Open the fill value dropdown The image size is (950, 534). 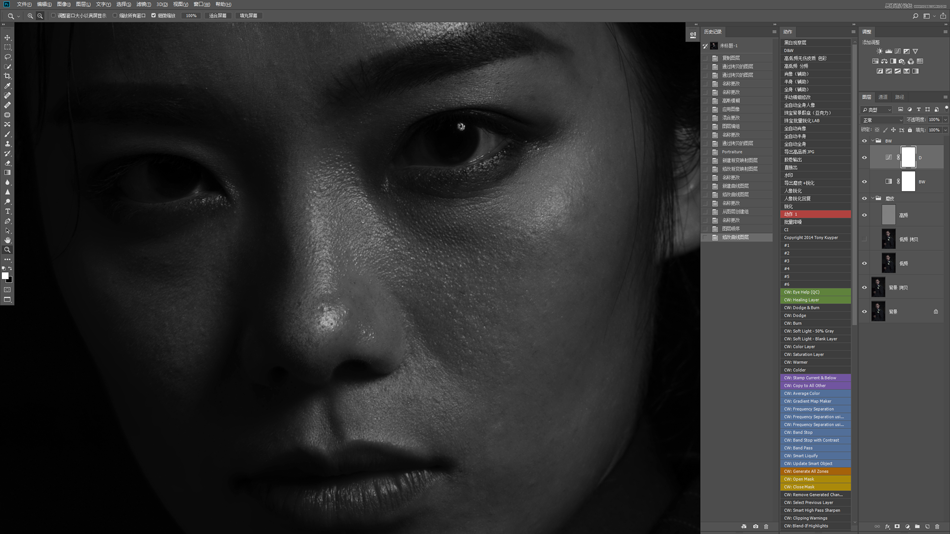945,130
